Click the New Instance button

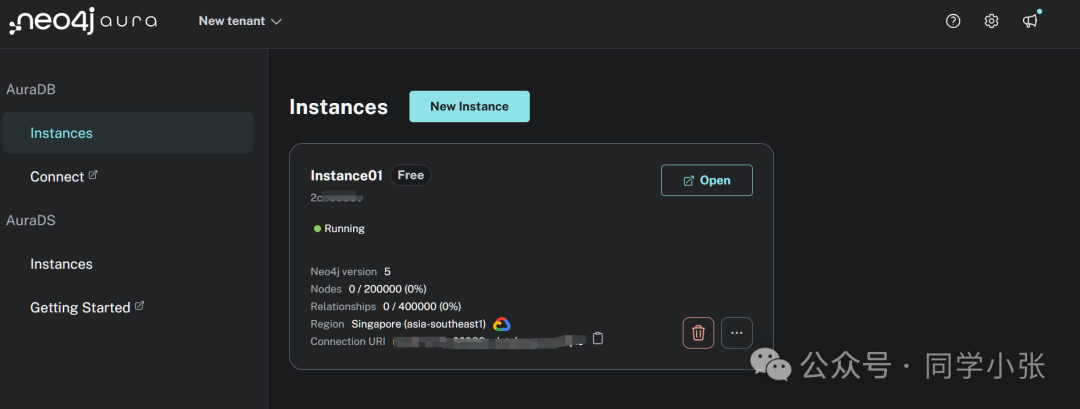[x=469, y=107]
